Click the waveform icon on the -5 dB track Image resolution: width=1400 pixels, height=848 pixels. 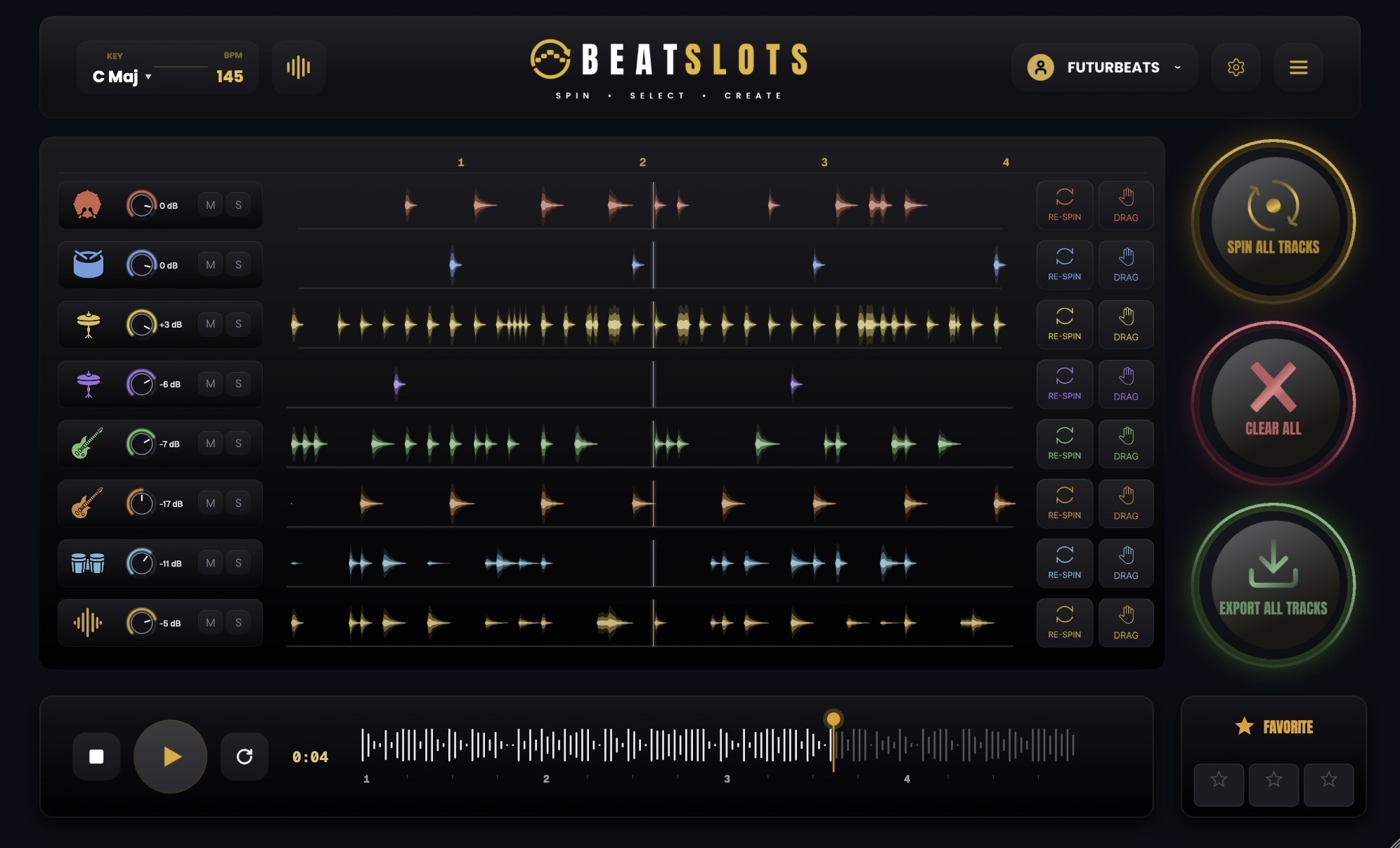[88, 623]
